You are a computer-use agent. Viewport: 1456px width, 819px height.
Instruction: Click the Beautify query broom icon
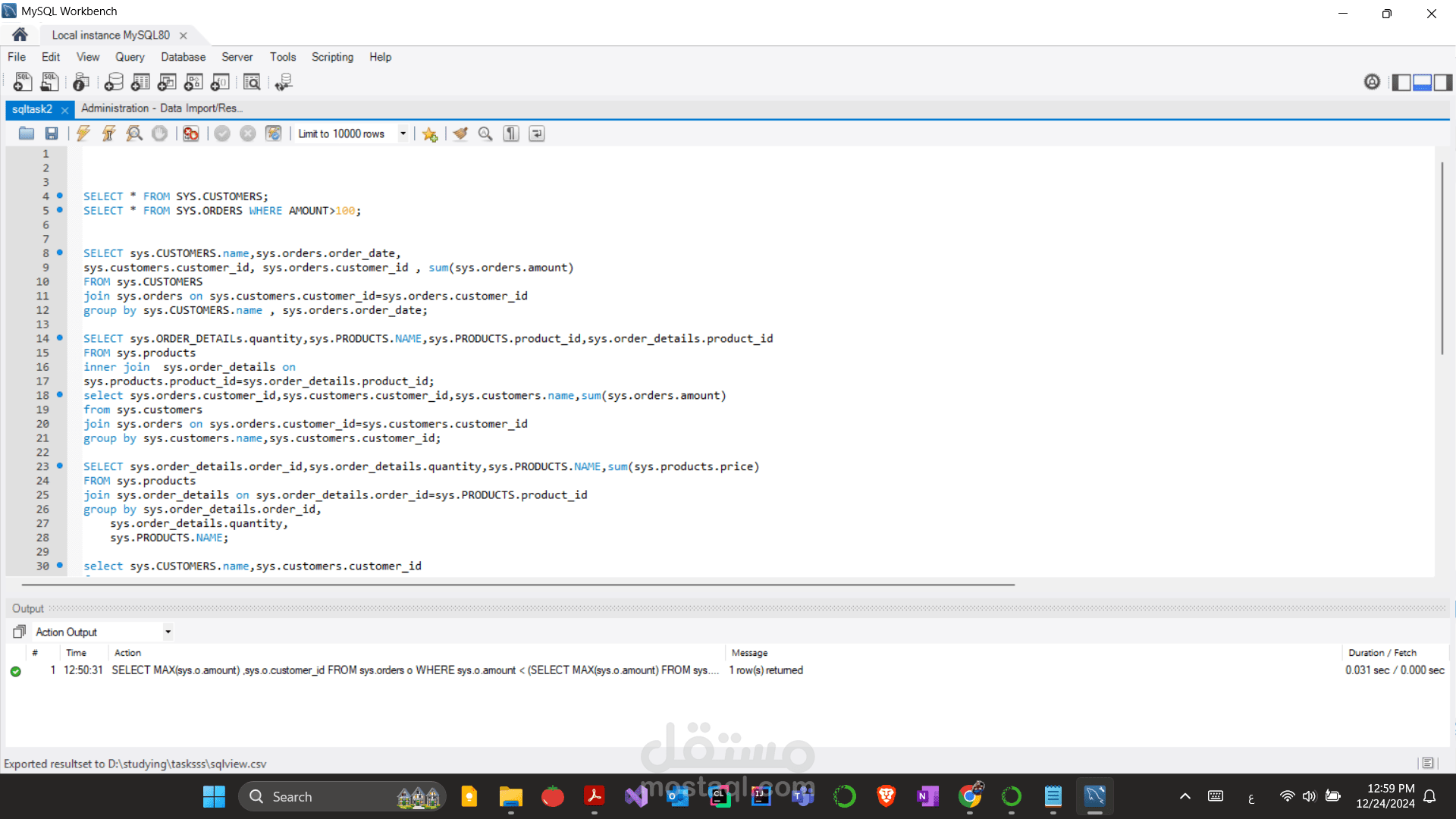(460, 133)
